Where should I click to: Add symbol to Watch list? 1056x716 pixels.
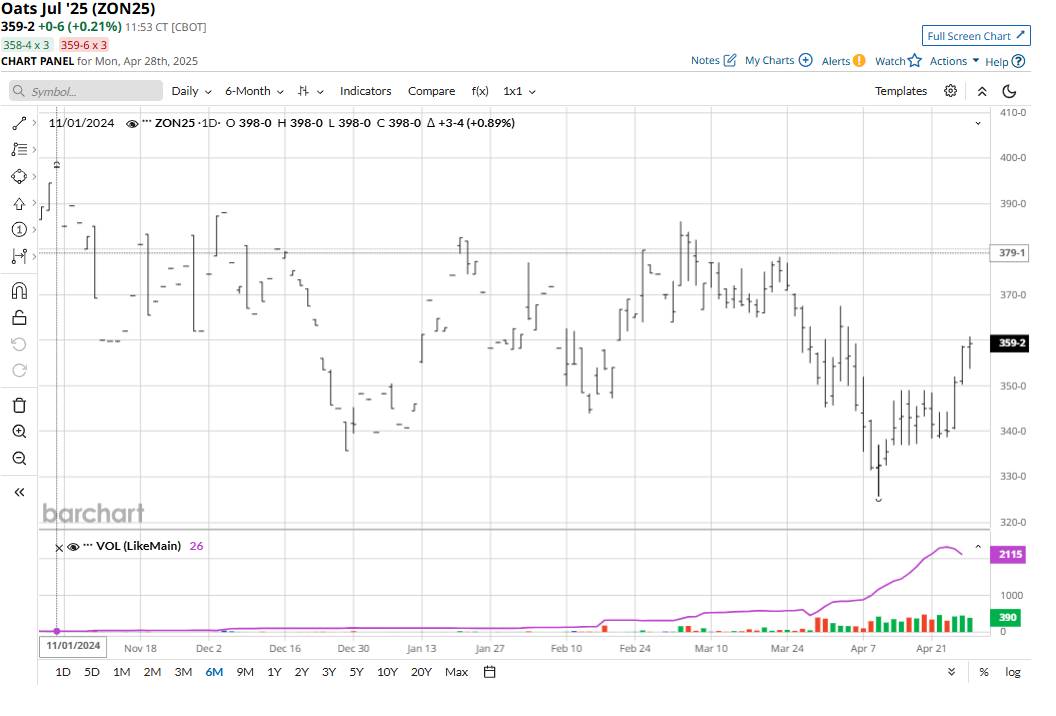[x=898, y=61]
